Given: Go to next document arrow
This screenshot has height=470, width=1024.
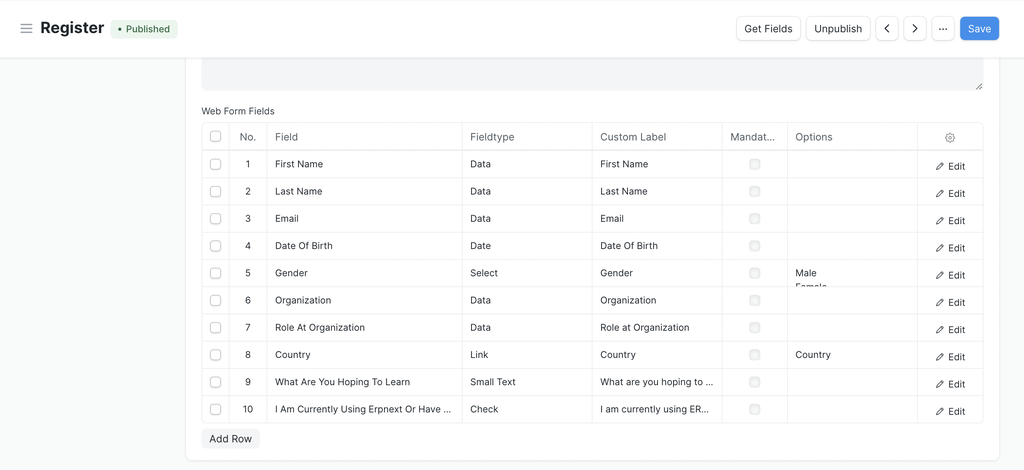Looking at the screenshot, I should pos(915,29).
